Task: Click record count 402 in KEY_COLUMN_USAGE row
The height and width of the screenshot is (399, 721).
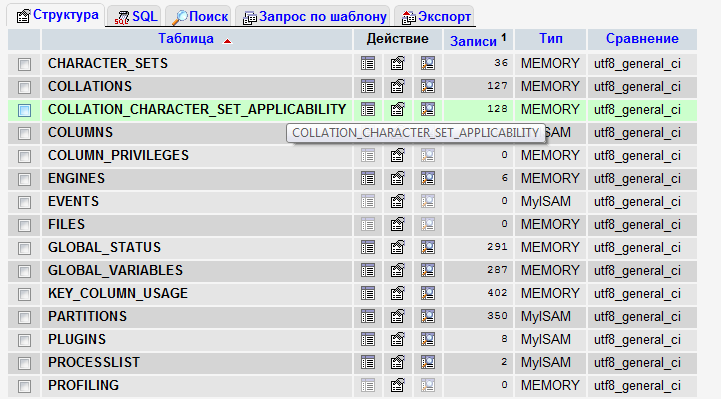Action: [x=498, y=293]
